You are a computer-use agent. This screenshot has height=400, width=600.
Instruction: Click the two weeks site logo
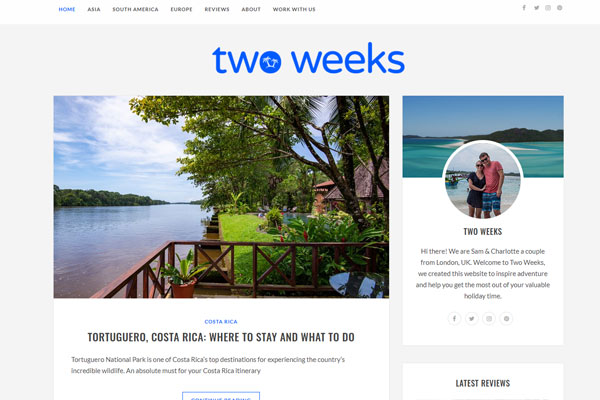coord(308,58)
